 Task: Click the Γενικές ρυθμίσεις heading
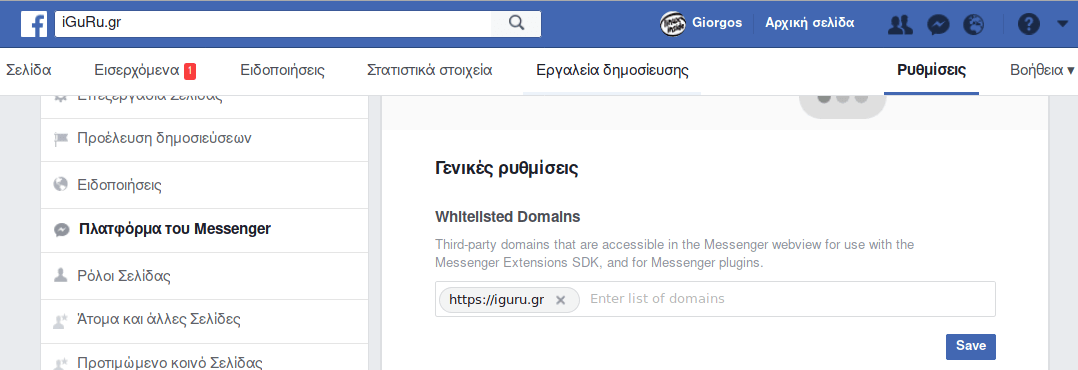[x=507, y=168]
